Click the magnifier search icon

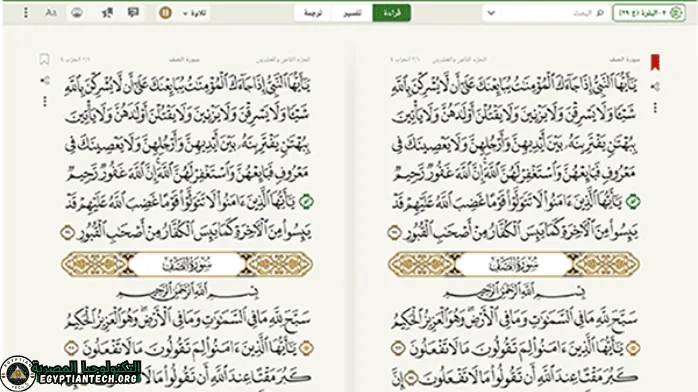coord(600,13)
